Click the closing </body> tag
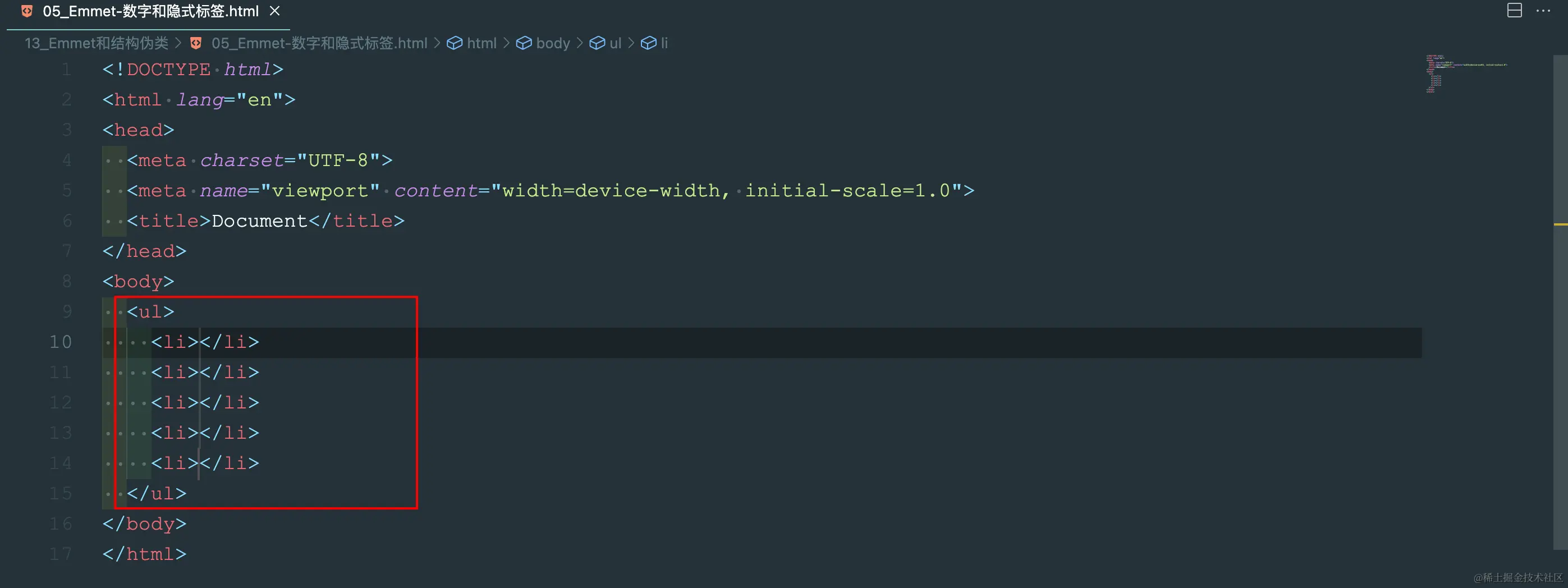The image size is (1568, 588). click(x=144, y=524)
